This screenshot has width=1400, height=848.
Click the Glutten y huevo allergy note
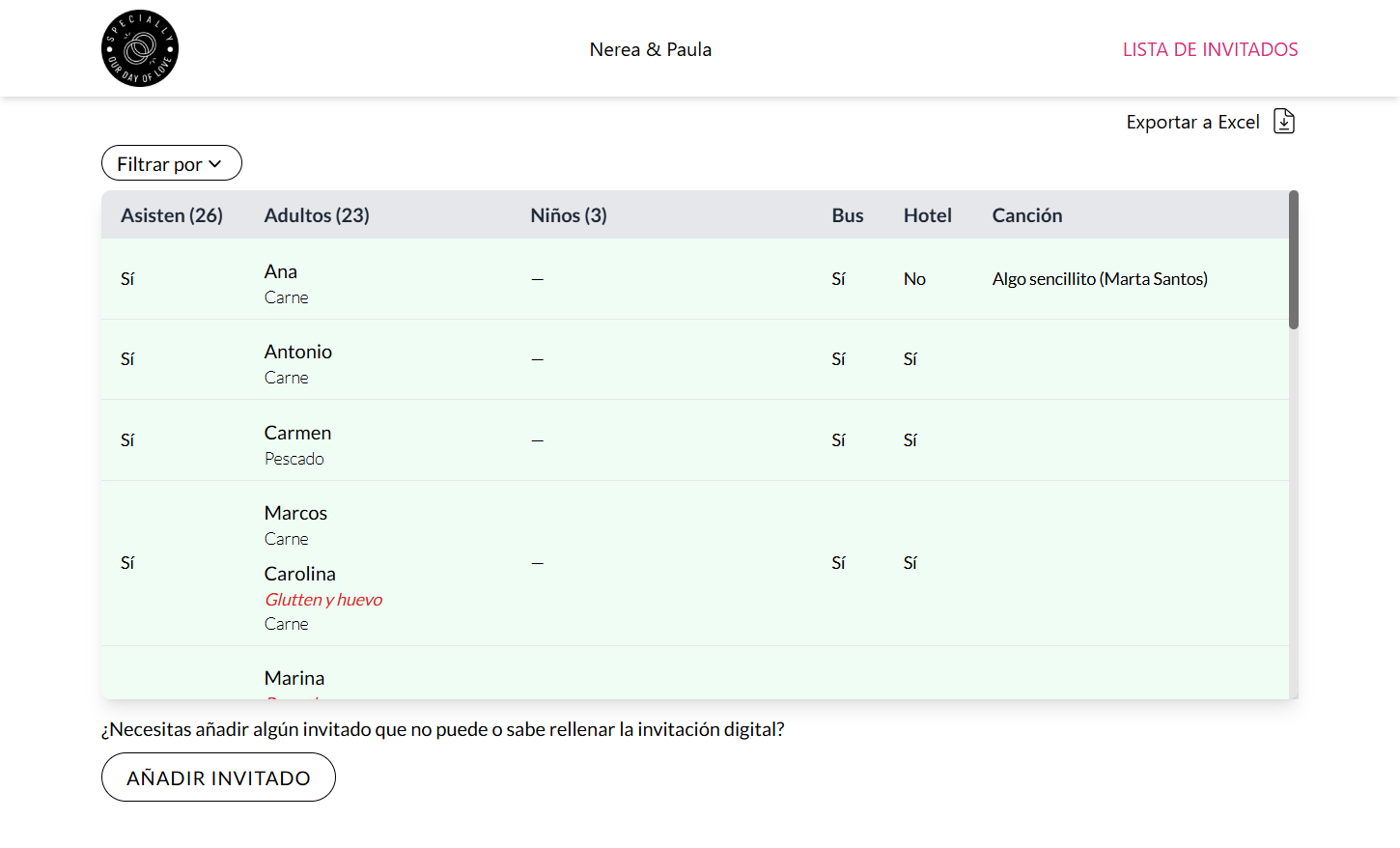323,600
